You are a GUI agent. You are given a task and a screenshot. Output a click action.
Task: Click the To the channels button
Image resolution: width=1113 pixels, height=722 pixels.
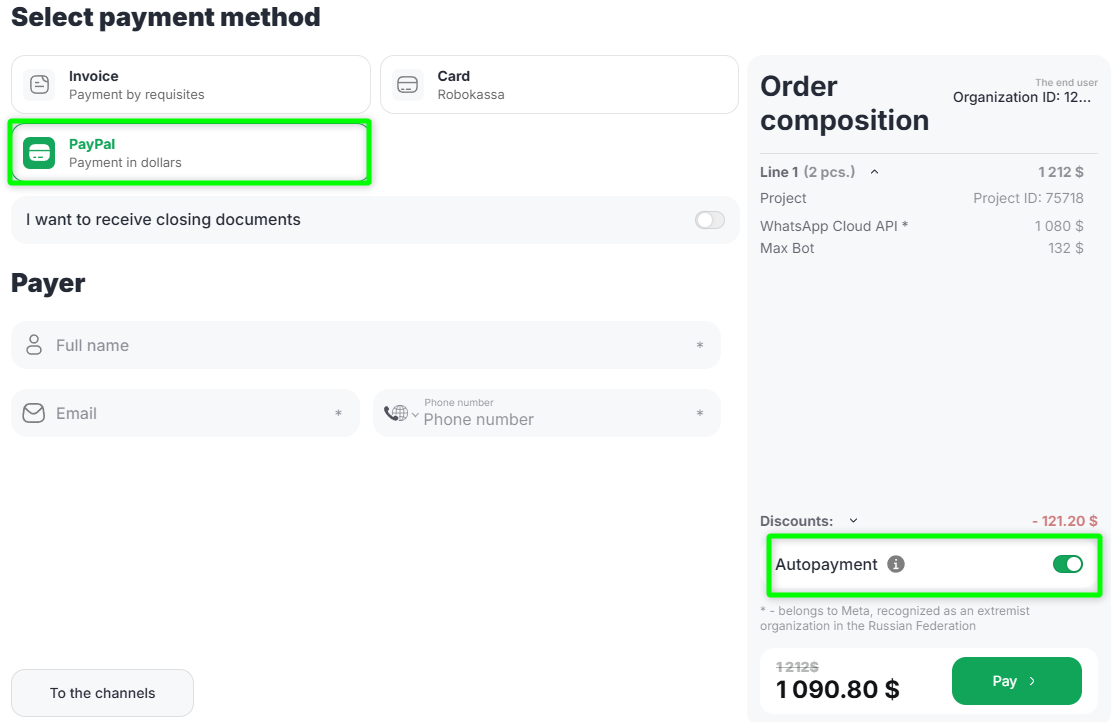point(102,693)
